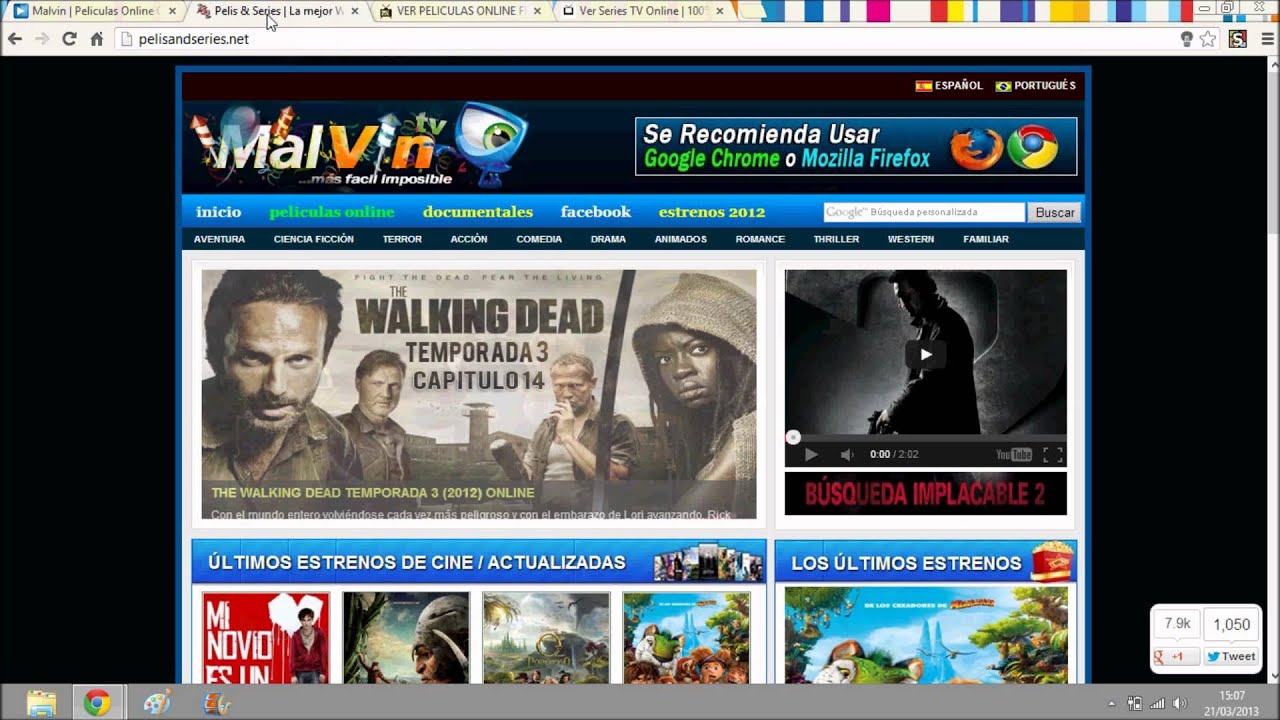The image size is (1280, 720).
Task: Click the Buscar search button
Action: tap(1054, 212)
